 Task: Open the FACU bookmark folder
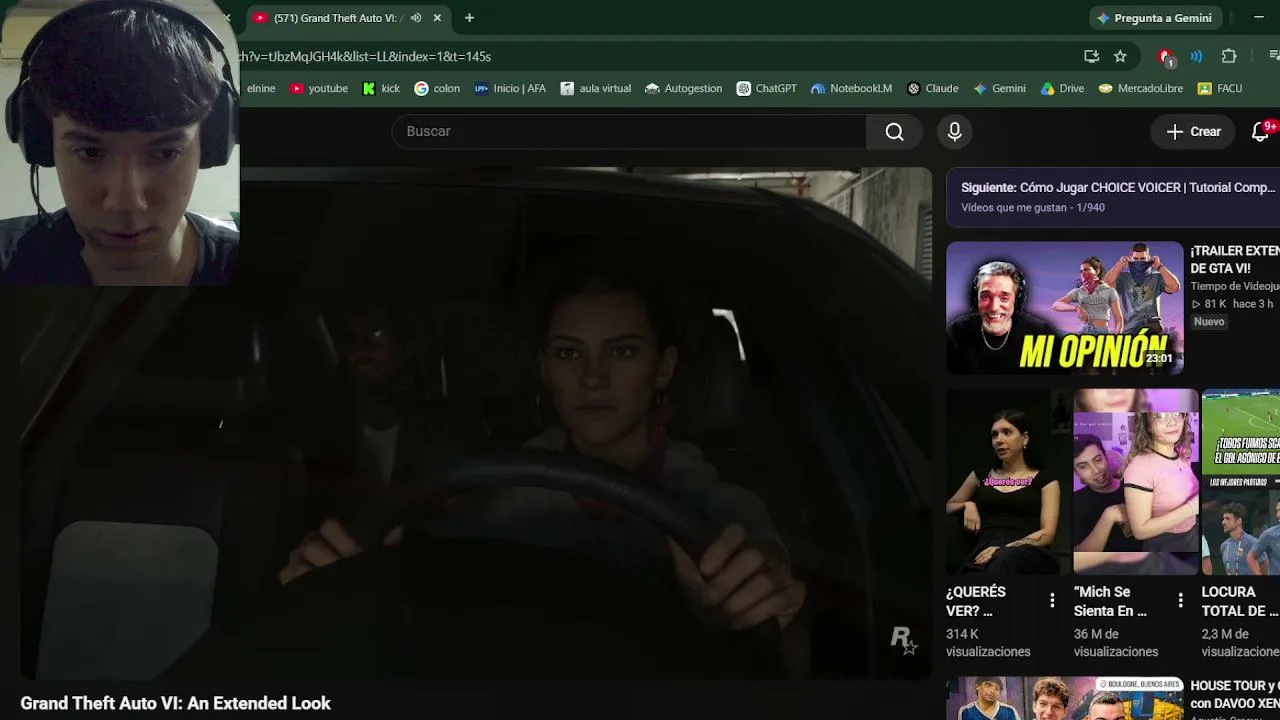[1219, 88]
